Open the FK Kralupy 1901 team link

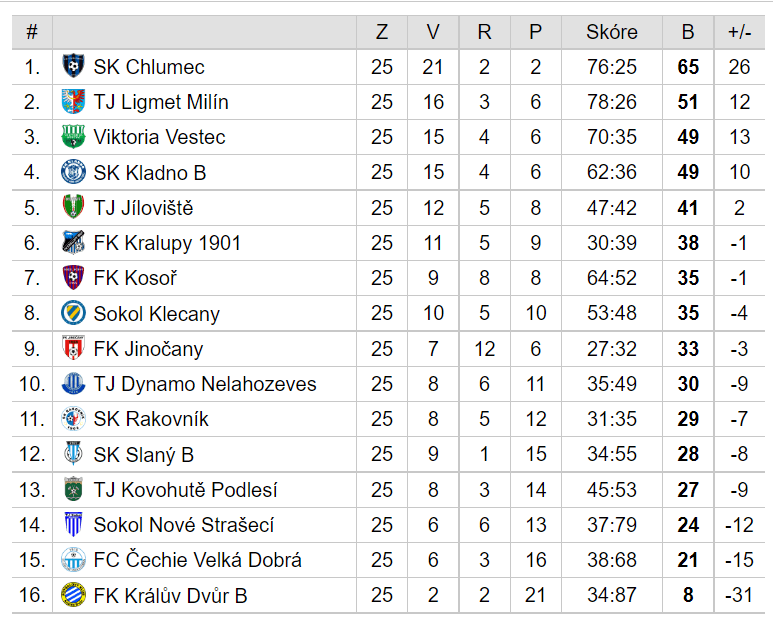coord(167,242)
